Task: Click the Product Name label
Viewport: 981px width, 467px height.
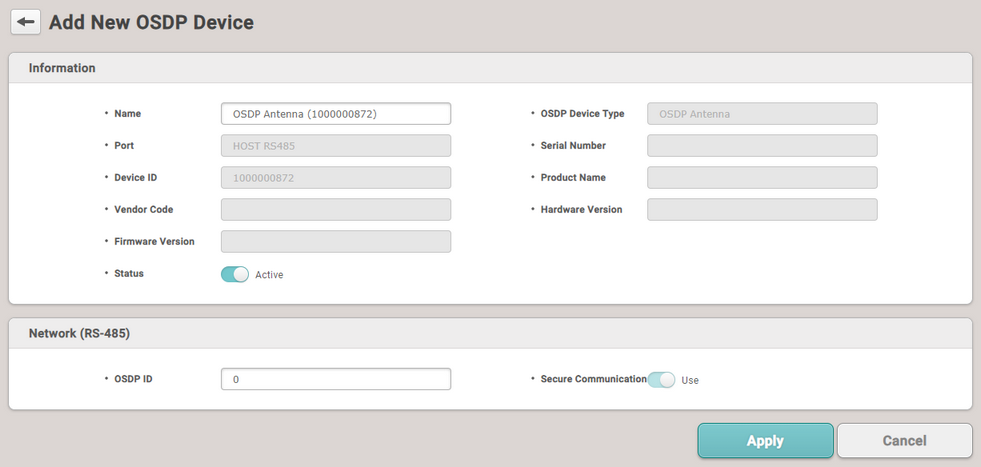Action: point(573,178)
